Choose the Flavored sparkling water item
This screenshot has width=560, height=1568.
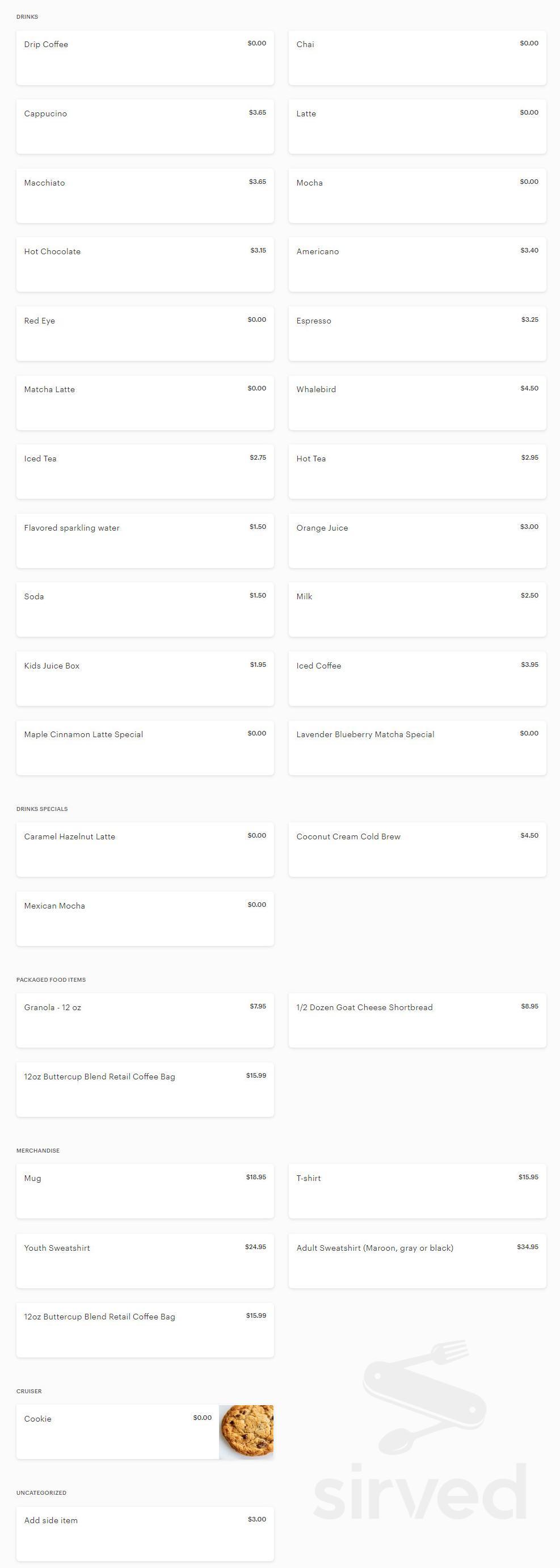tap(145, 541)
